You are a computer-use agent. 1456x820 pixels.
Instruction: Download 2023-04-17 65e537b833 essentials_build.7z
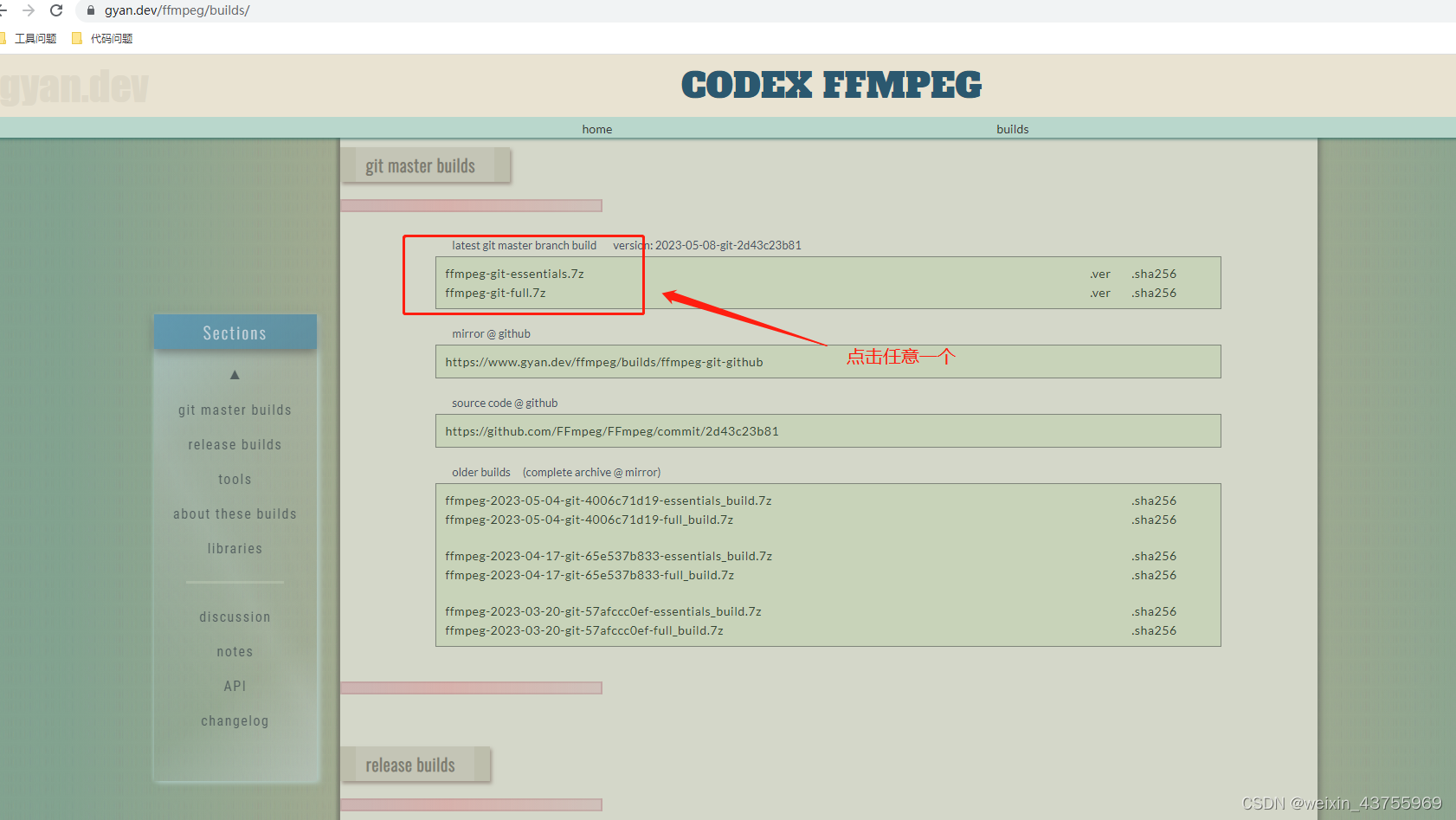tap(609, 556)
